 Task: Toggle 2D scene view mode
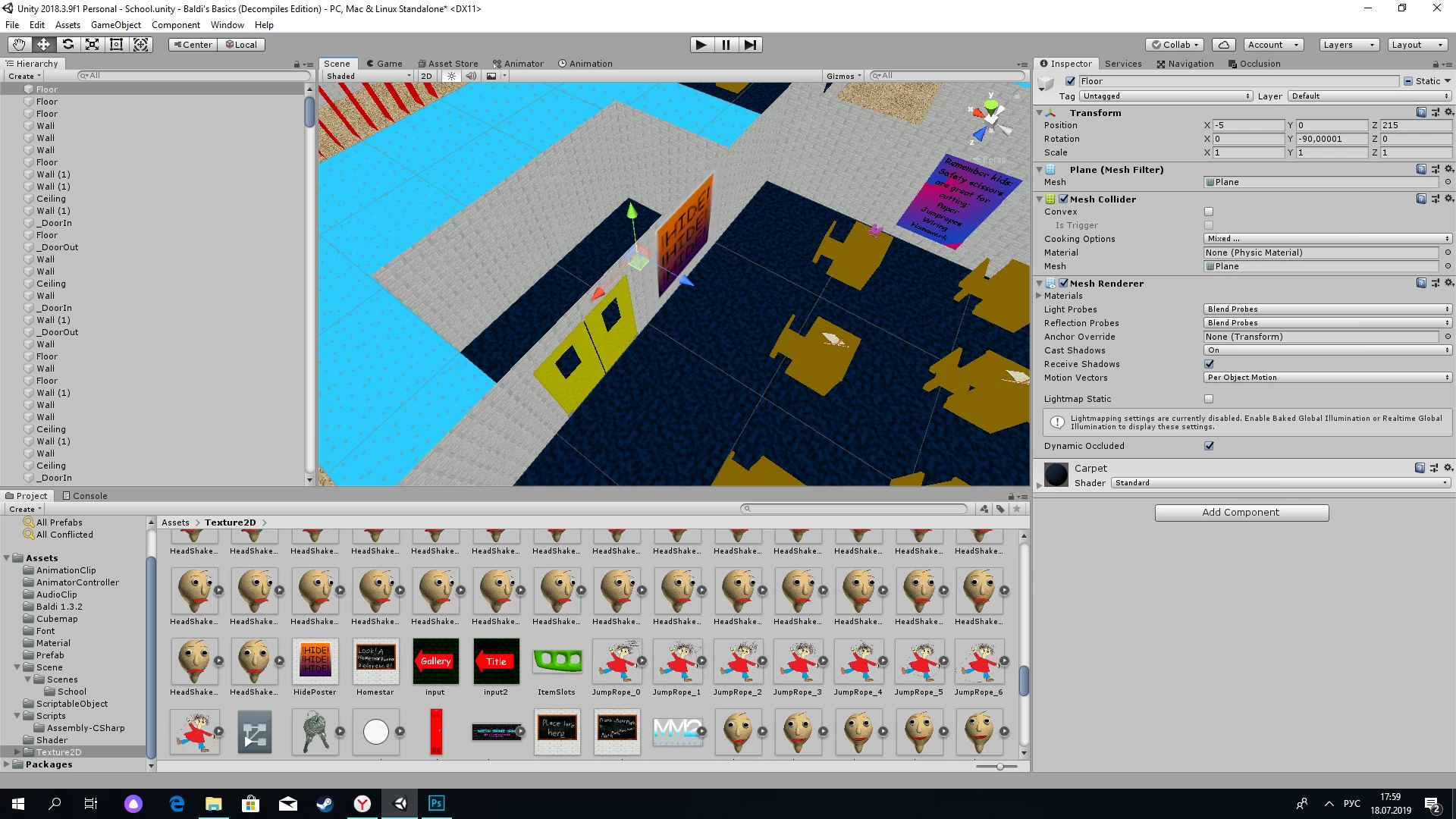426,76
